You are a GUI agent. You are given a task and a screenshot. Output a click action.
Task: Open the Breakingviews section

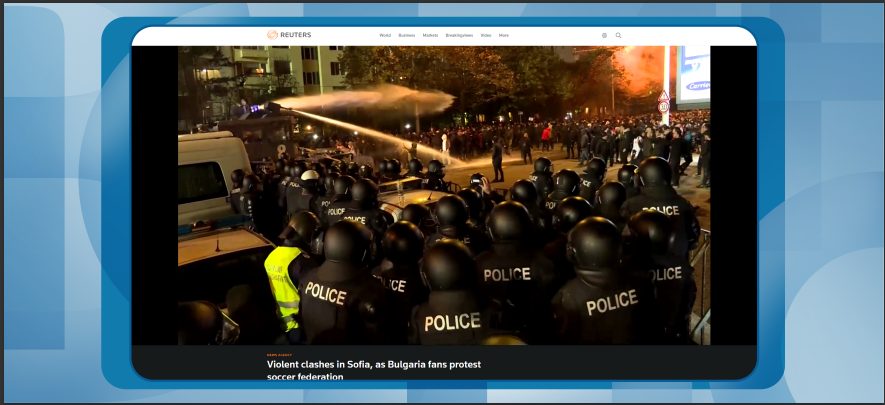(x=459, y=36)
